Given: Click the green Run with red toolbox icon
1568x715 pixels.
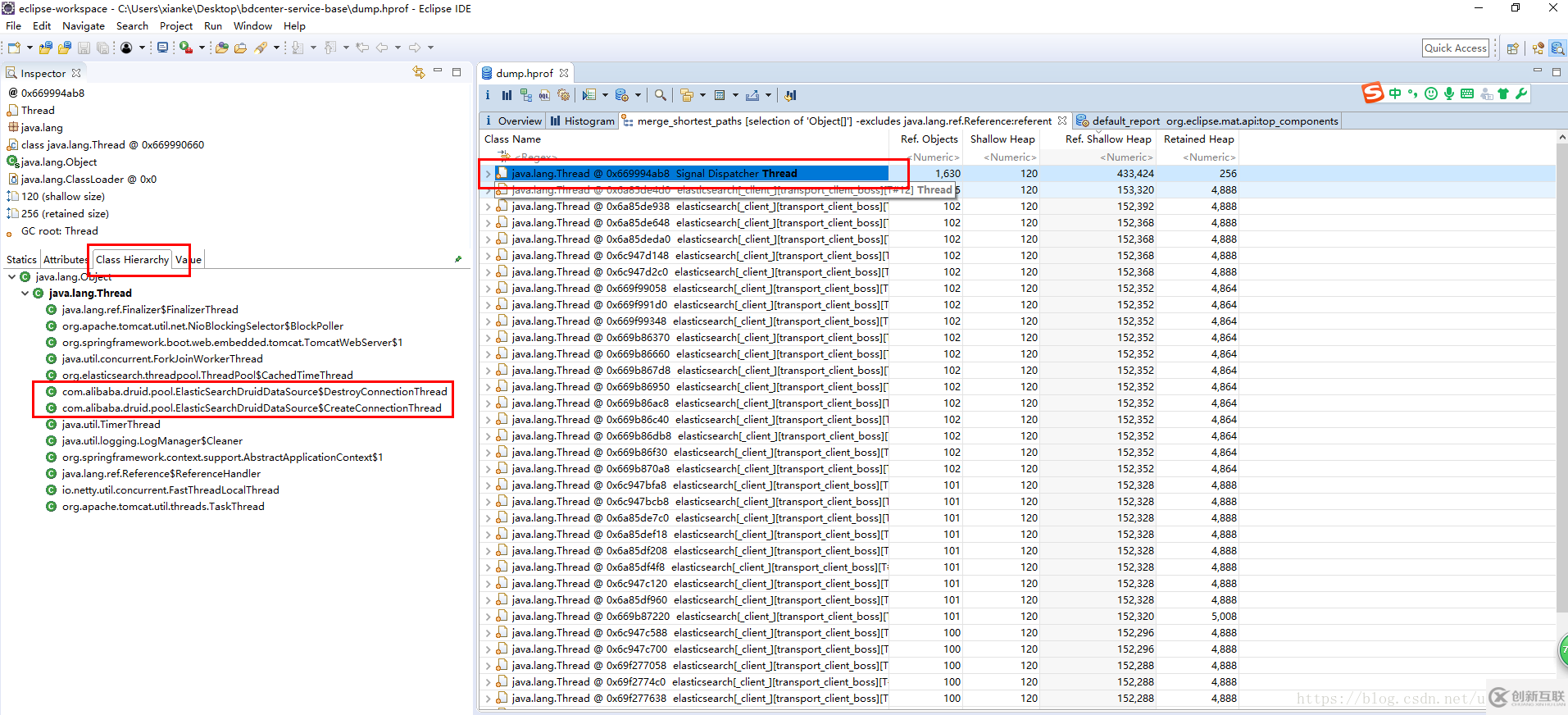Looking at the screenshot, I should pos(186,48).
